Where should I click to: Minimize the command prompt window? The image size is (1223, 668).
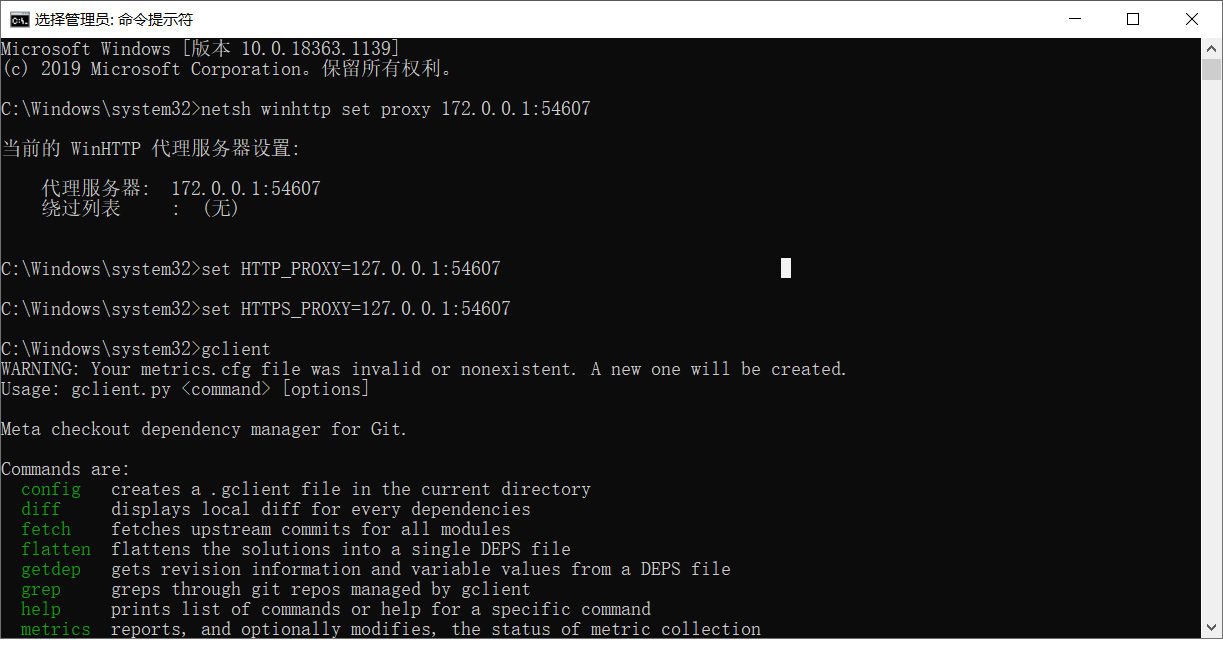tap(1074, 19)
